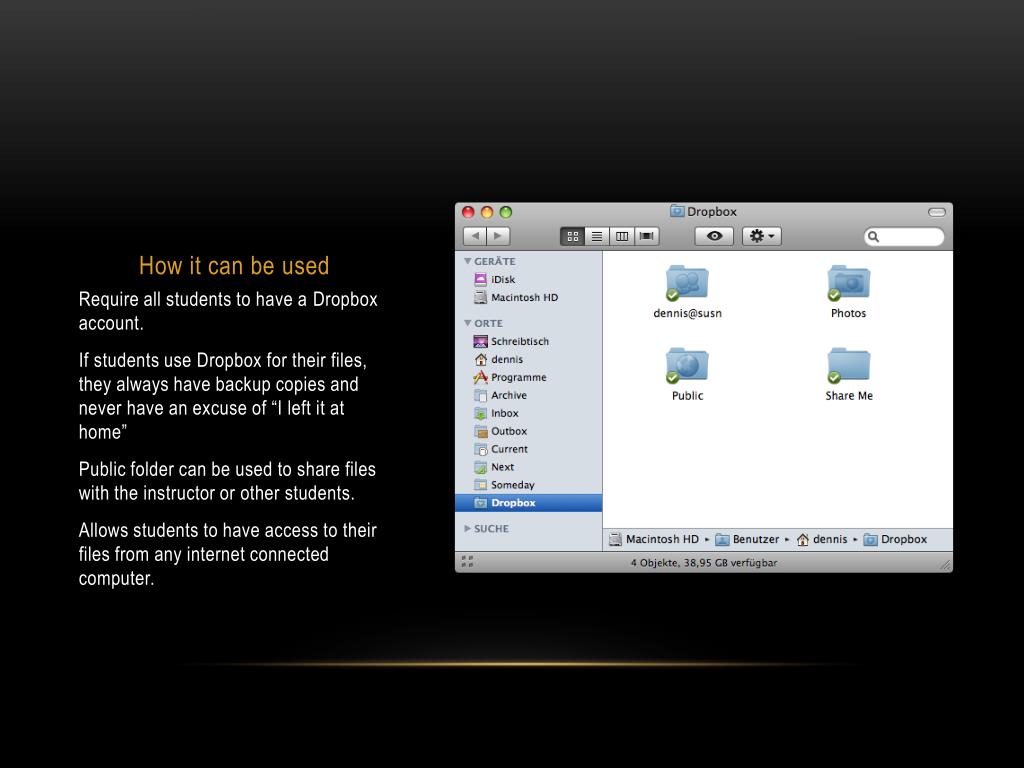Screen dimensions: 1024x768
Task: Click Benutzer in the path bar
Action: (747, 539)
